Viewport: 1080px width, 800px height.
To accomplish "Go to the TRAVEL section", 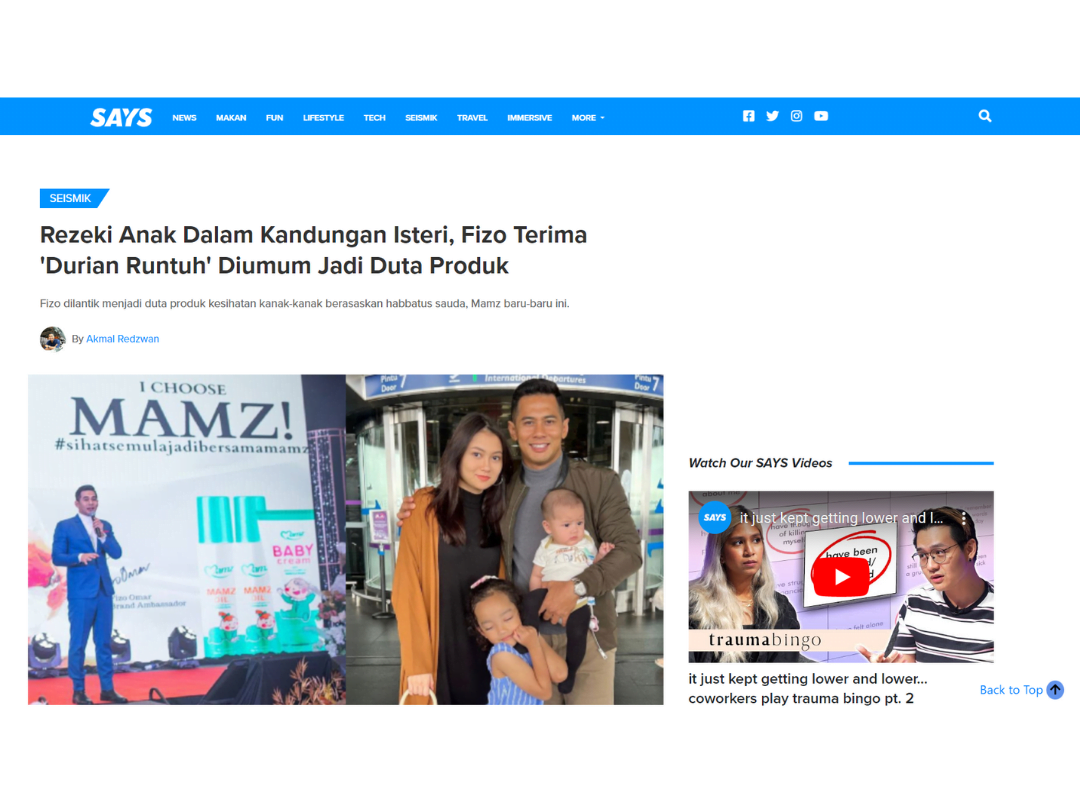I will click(472, 118).
